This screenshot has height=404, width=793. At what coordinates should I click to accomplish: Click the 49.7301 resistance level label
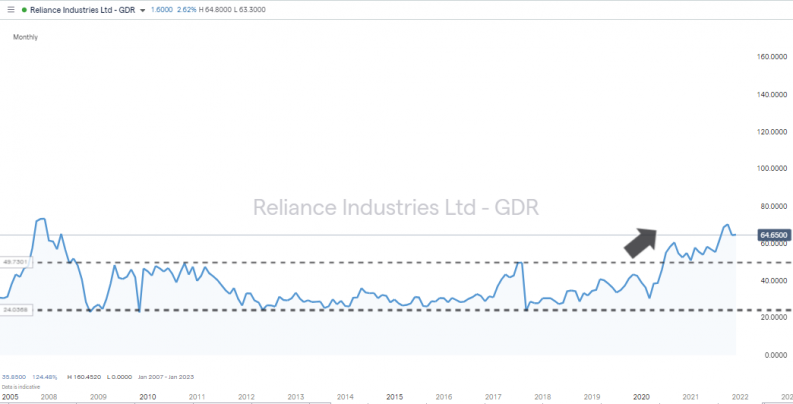(x=14, y=262)
